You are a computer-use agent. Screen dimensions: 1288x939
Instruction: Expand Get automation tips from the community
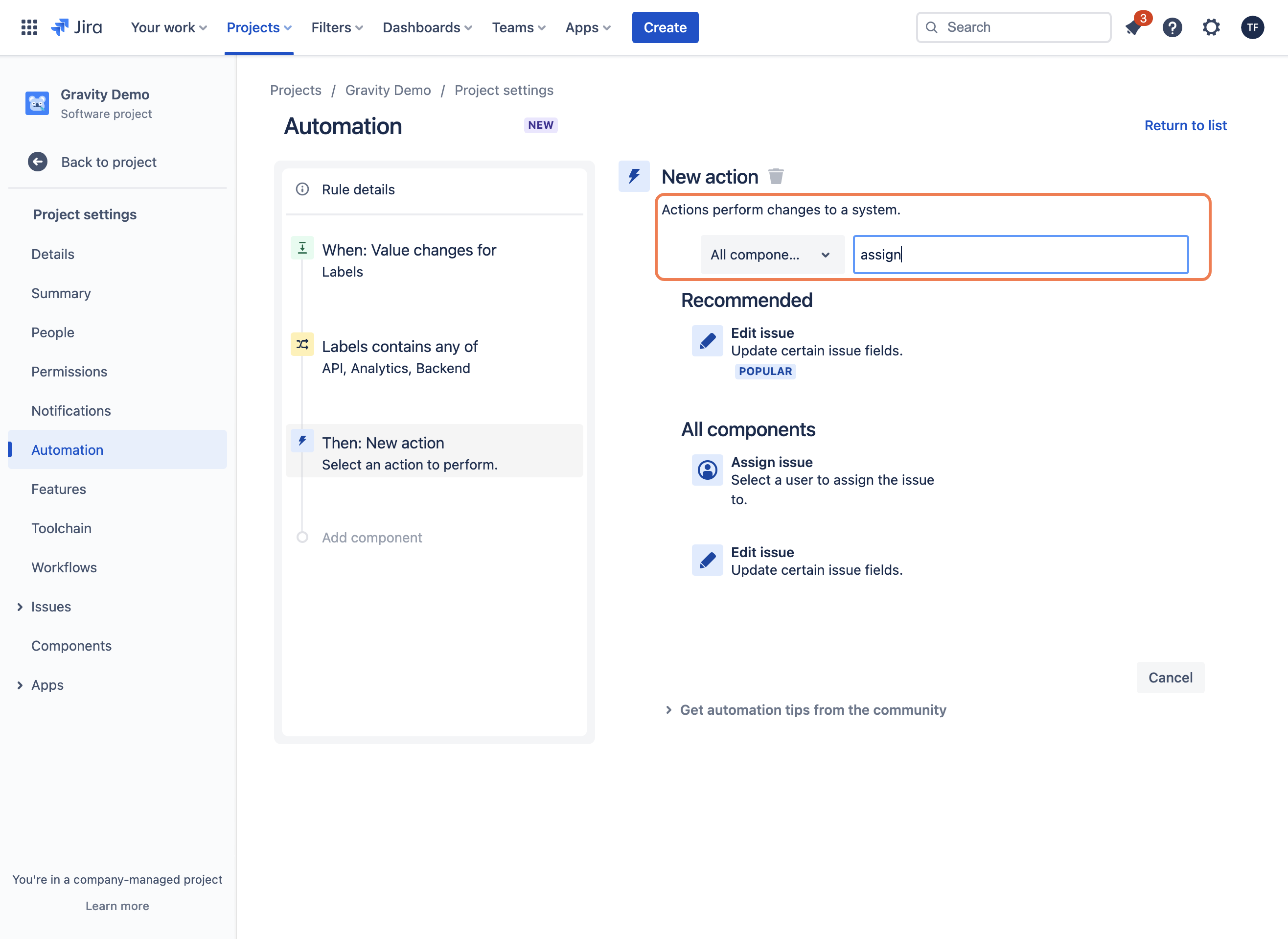[805, 710]
